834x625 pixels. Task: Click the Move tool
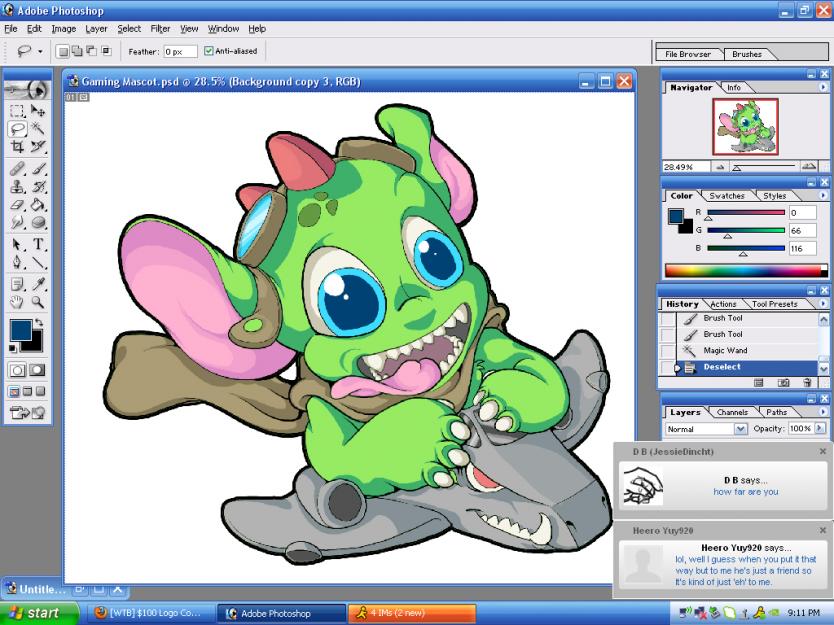coord(39,111)
